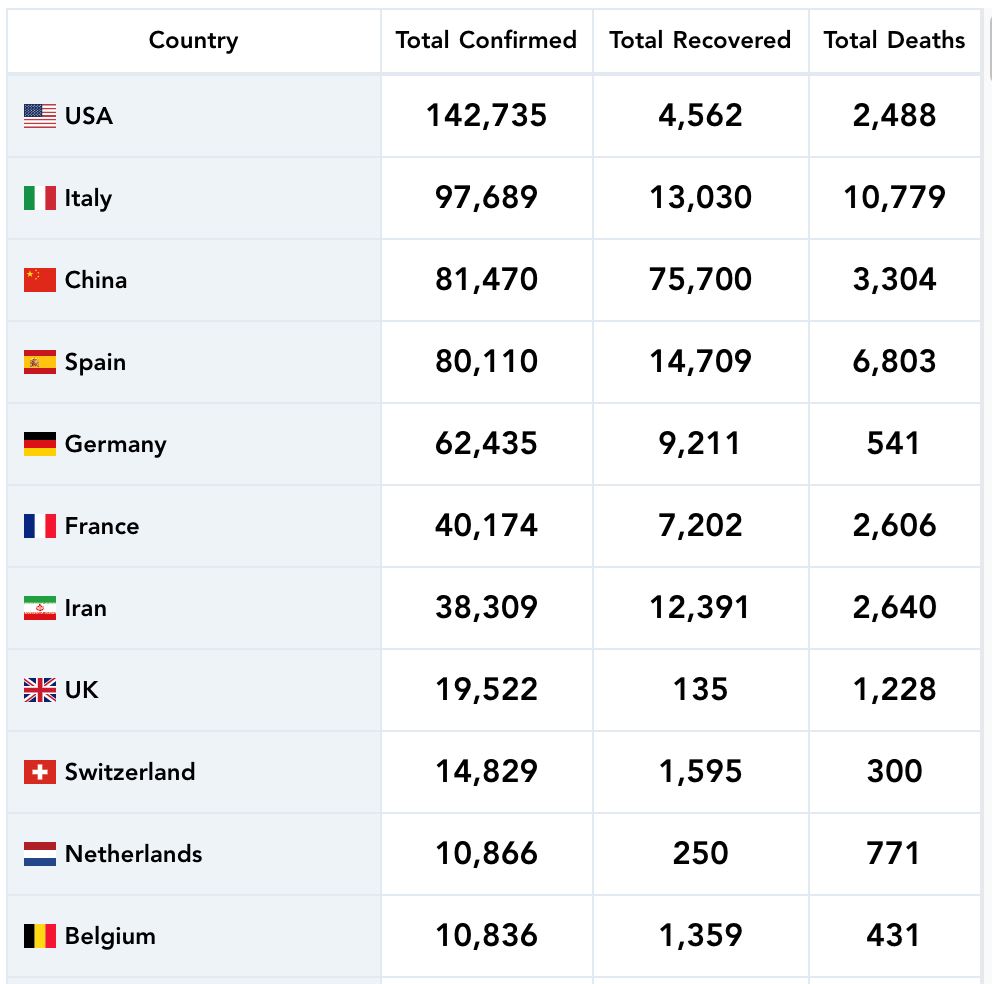Open the Switzerland country name
The image size is (992, 984).
click(x=130, y=772)
